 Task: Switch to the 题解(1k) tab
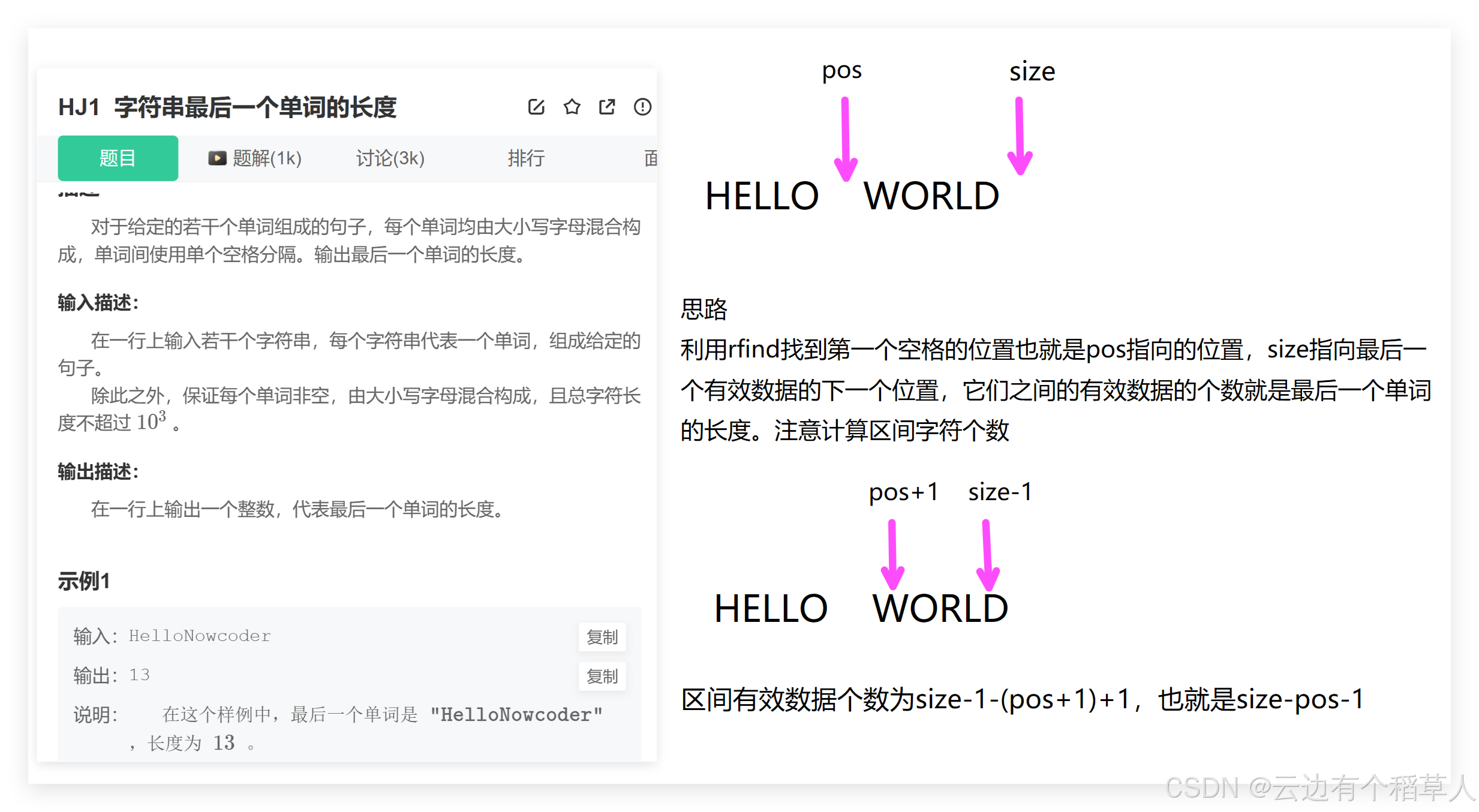(x=266, y=158)
